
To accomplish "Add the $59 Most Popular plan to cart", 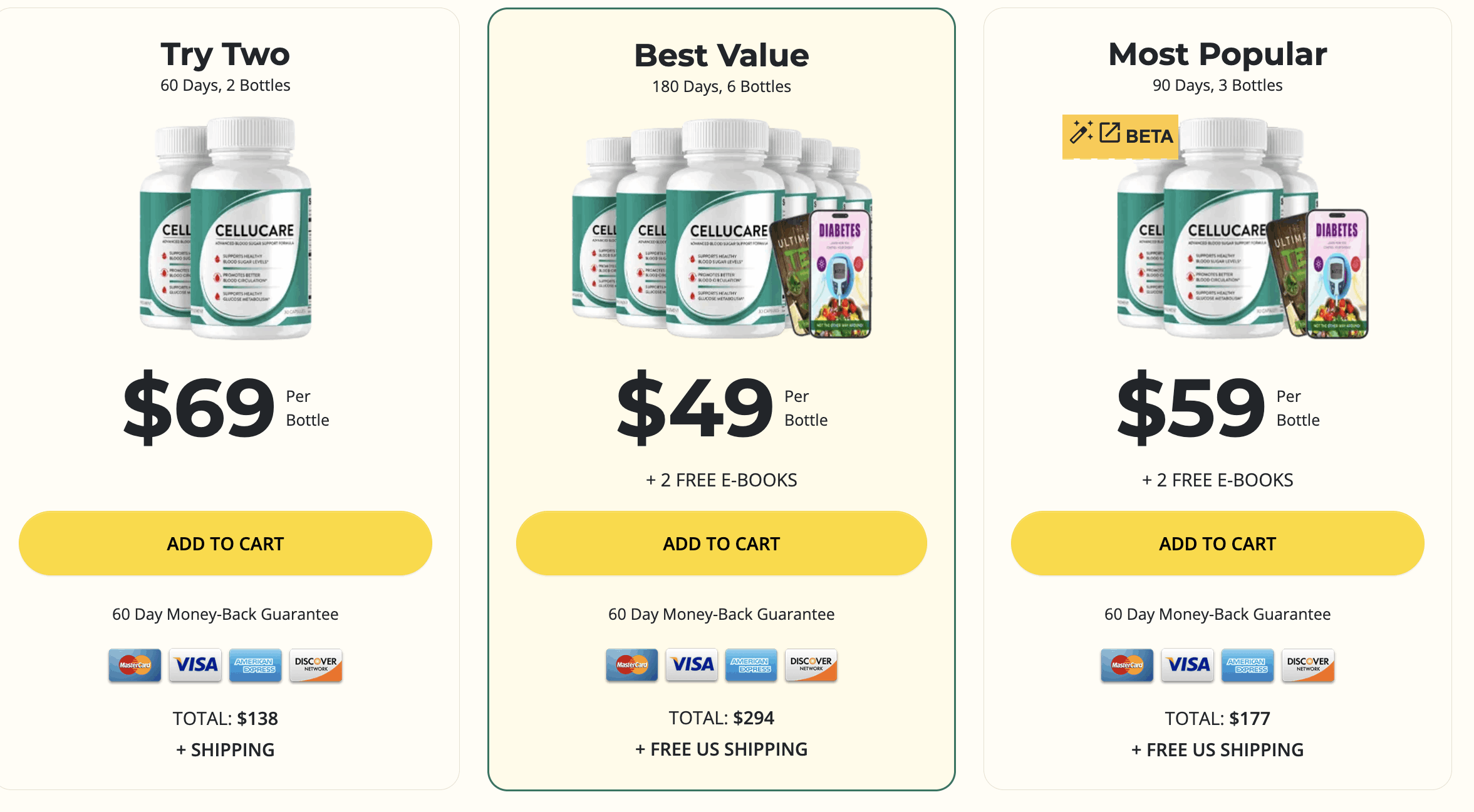I will tap(1217, 543).
